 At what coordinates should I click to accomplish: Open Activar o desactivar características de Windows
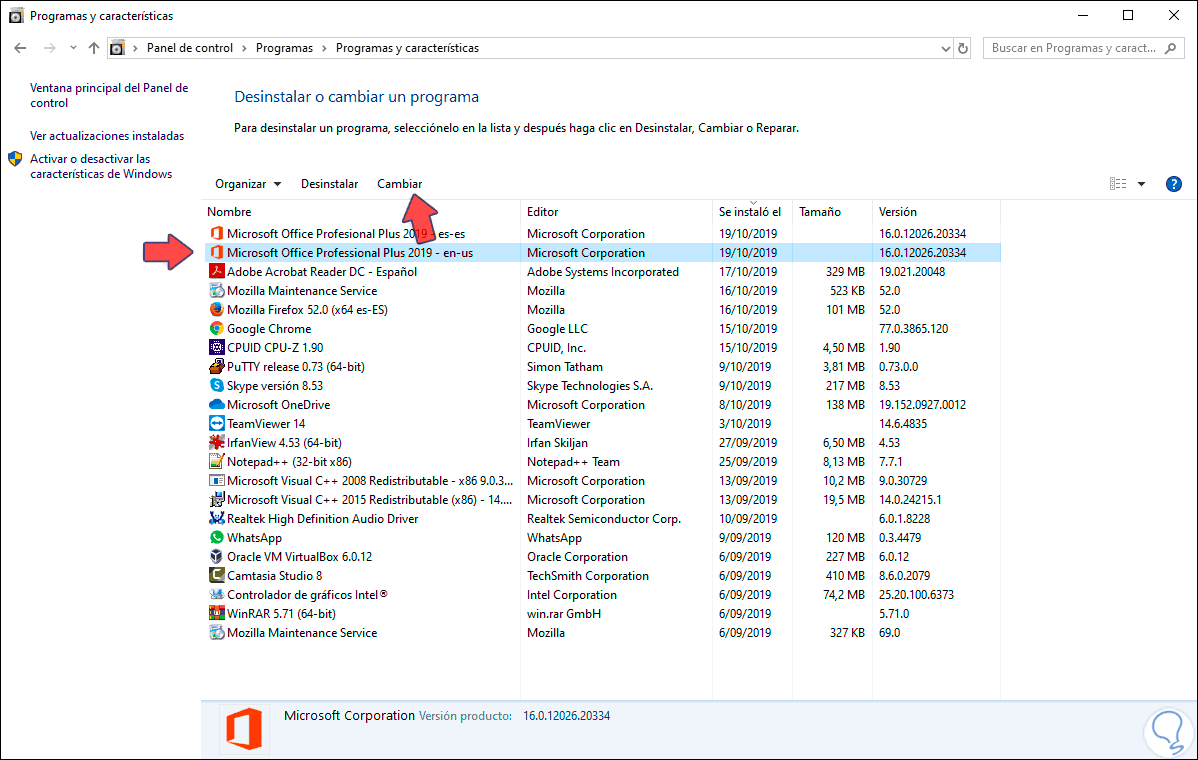[x=101, y=167]
